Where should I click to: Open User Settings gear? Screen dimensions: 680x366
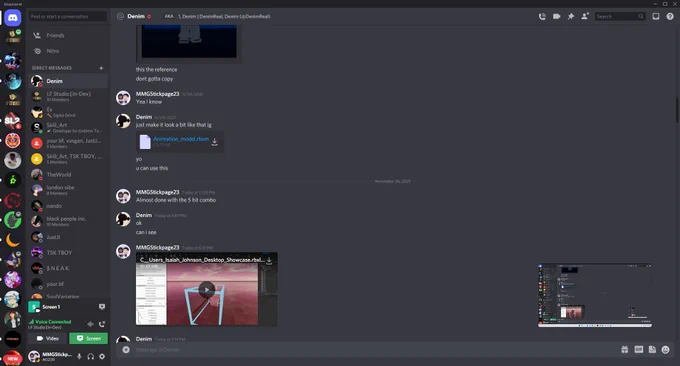coord(102,356)
